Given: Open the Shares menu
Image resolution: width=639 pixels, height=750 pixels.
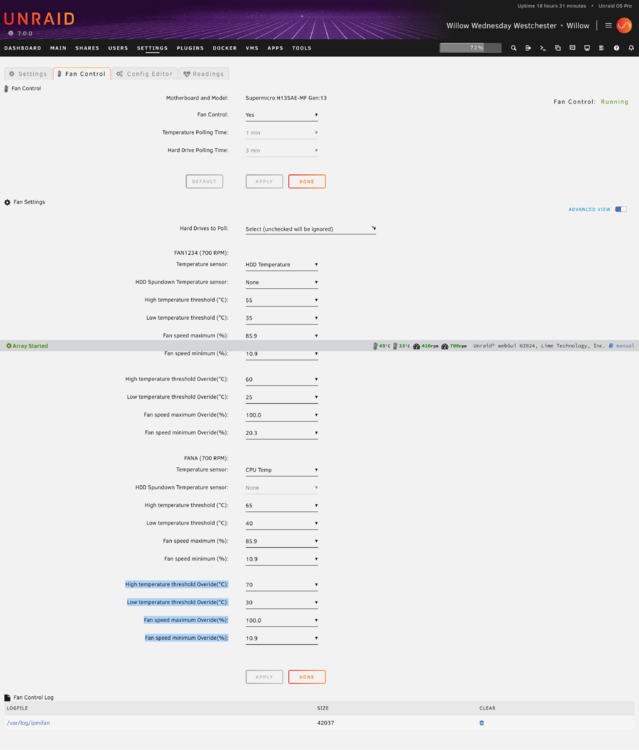Looking at the screenshot, I should pyautogui.click(x=87, y=48).
